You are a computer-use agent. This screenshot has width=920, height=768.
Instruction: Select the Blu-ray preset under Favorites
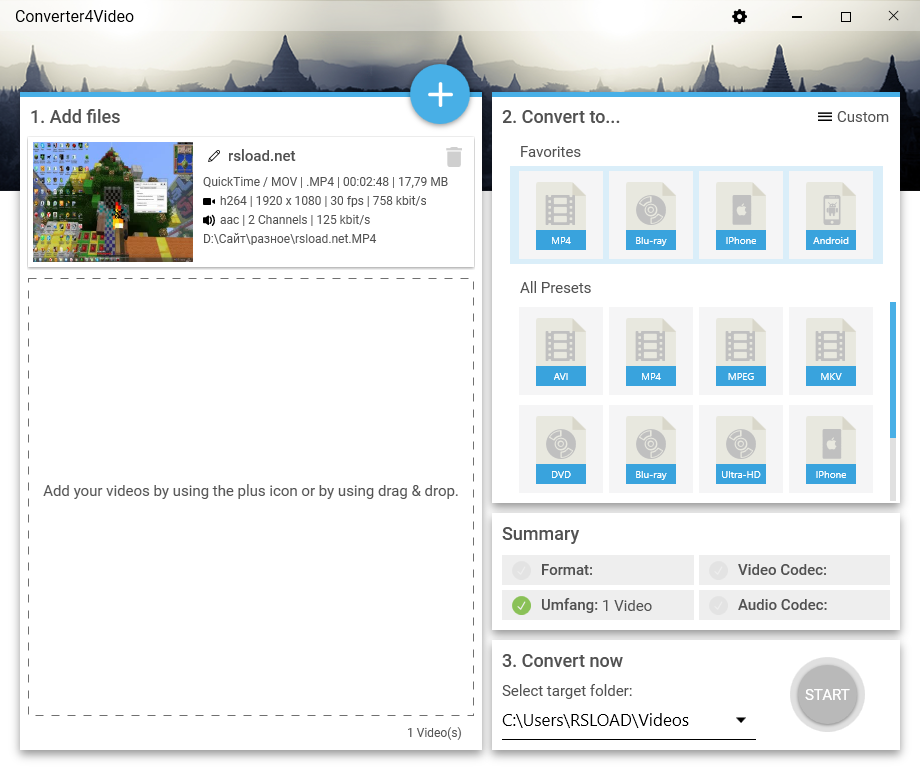click(650, 214)
